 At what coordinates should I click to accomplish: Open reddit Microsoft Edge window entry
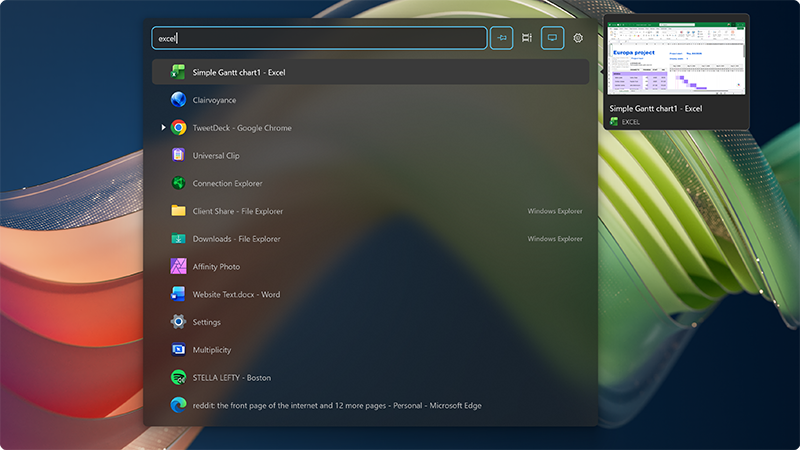tap(370, 405)
